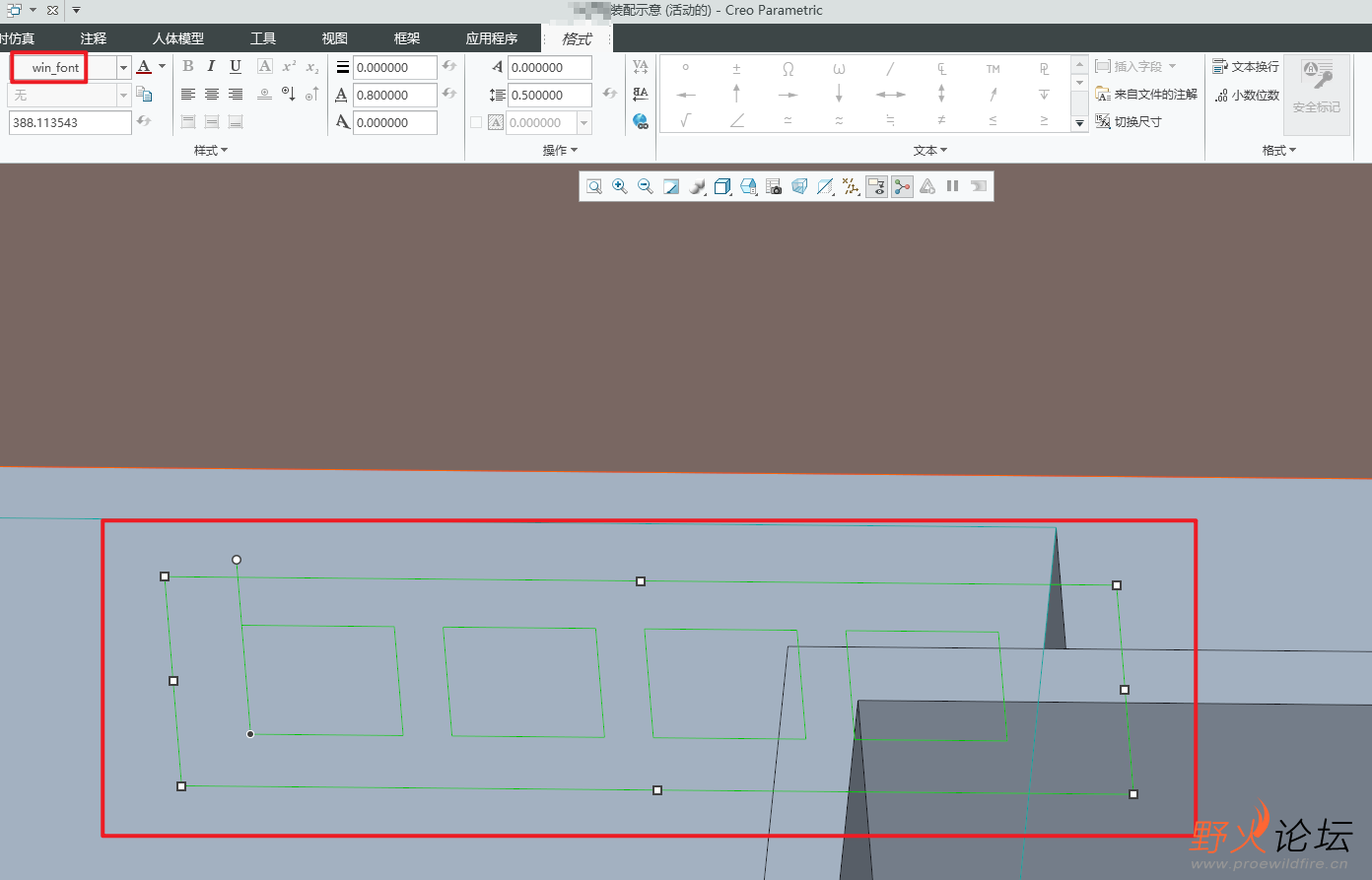Toggle the spin center icon
The width and height of the screenshot is (1372, 880).
(902, 186)
